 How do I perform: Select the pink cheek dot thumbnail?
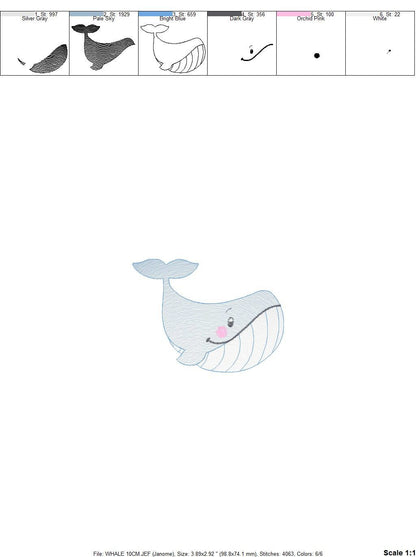pyautogui.click(x=317, y=55)
